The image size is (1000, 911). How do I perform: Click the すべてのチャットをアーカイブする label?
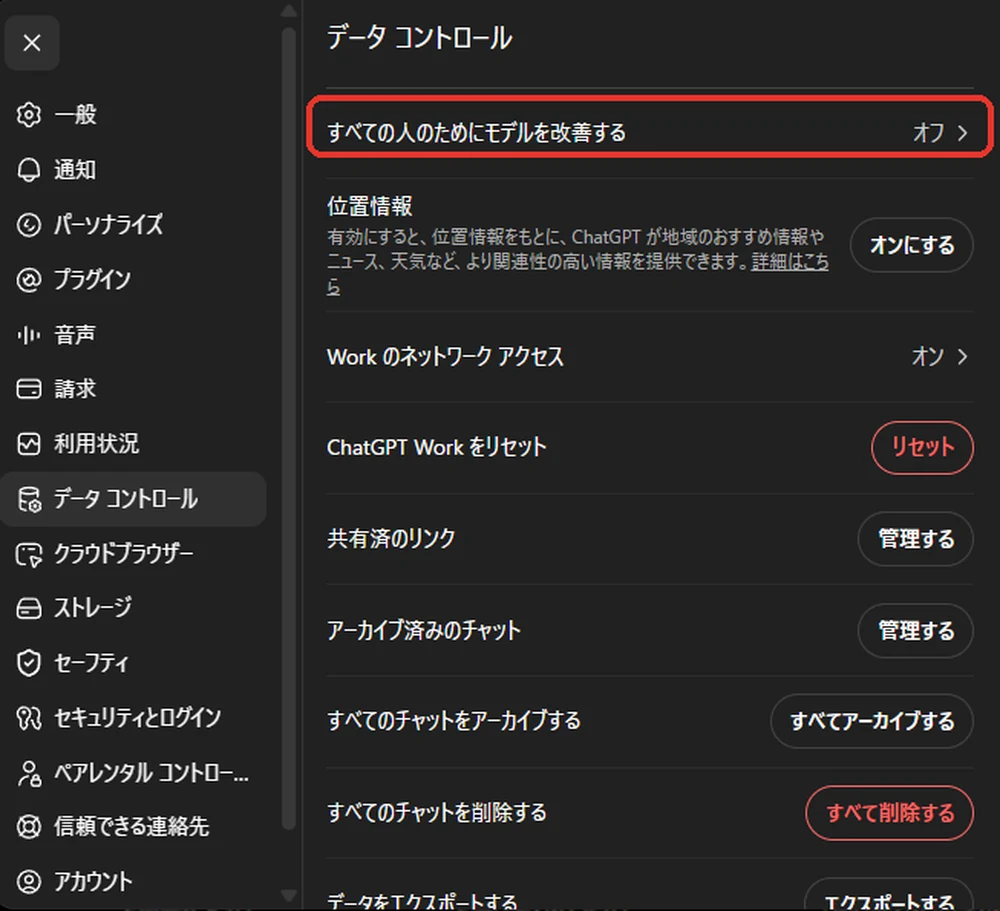(x=454, y=721)
